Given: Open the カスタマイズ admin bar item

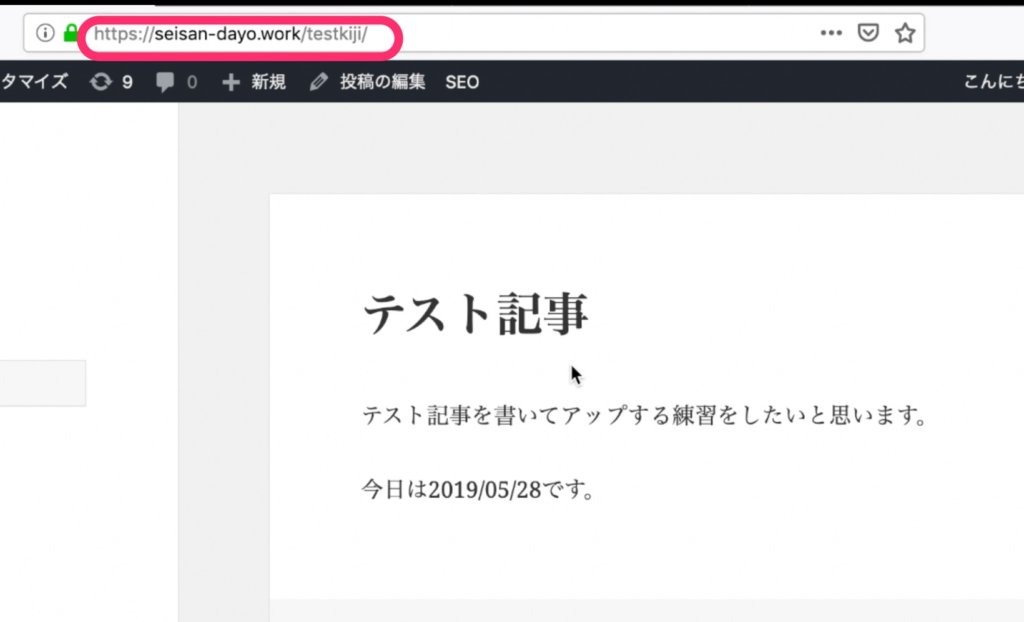Looking at the screenshot, I should pos(34,82).
